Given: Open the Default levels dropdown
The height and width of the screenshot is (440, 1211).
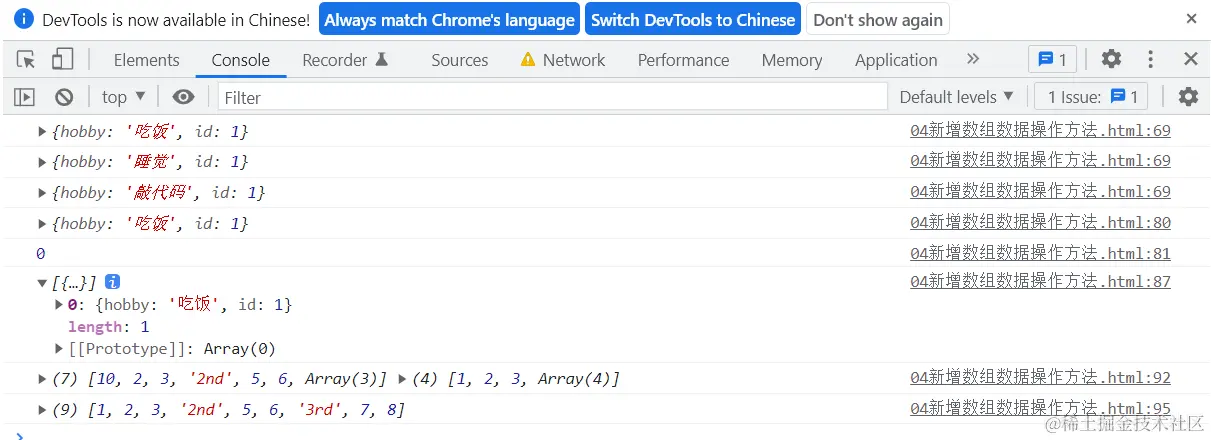Looking at the screenshot, I should (x=956, y=97).
